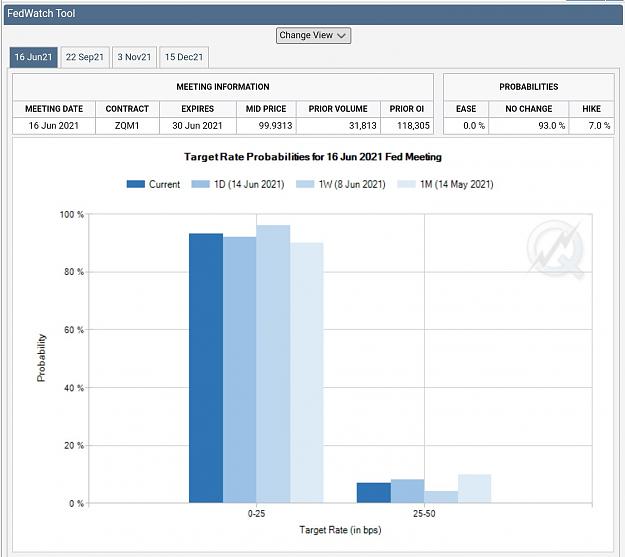The height and width of the screenshot is (557, 625).
Task: Switch to the 22 Sep21 tab
Action: 85,57
